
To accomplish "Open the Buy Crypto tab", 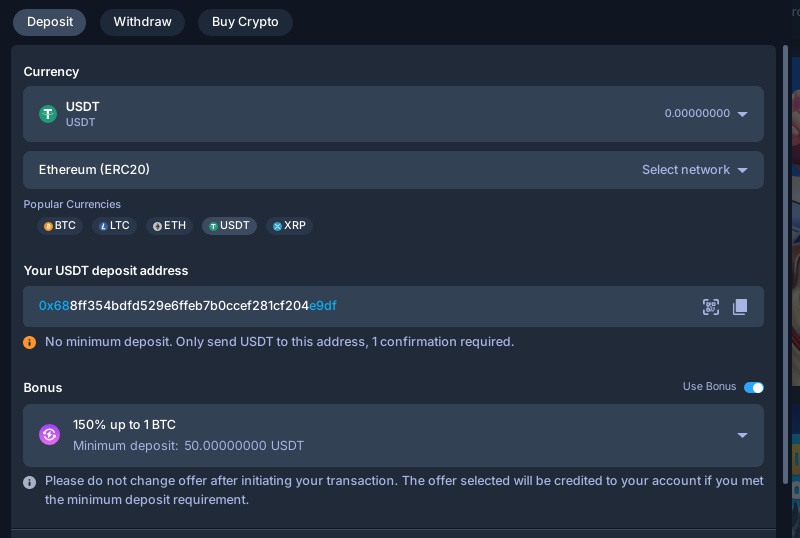I will tap(245, 22).
